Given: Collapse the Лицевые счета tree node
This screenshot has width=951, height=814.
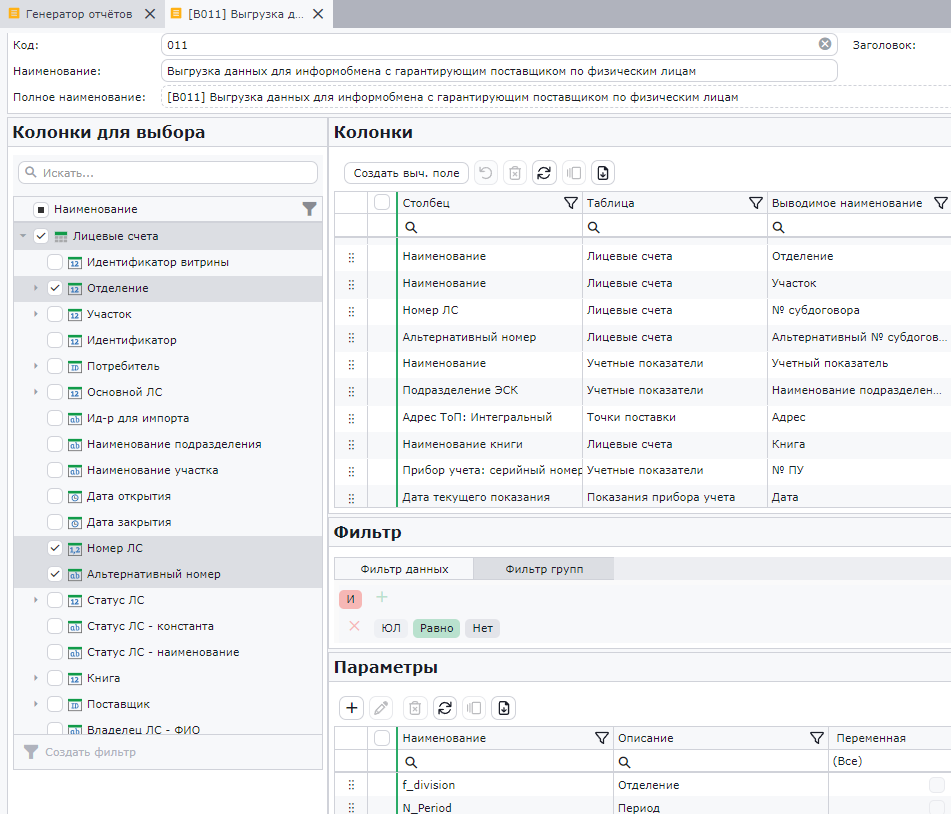Looking at the screenshot, I should [23, 236].
